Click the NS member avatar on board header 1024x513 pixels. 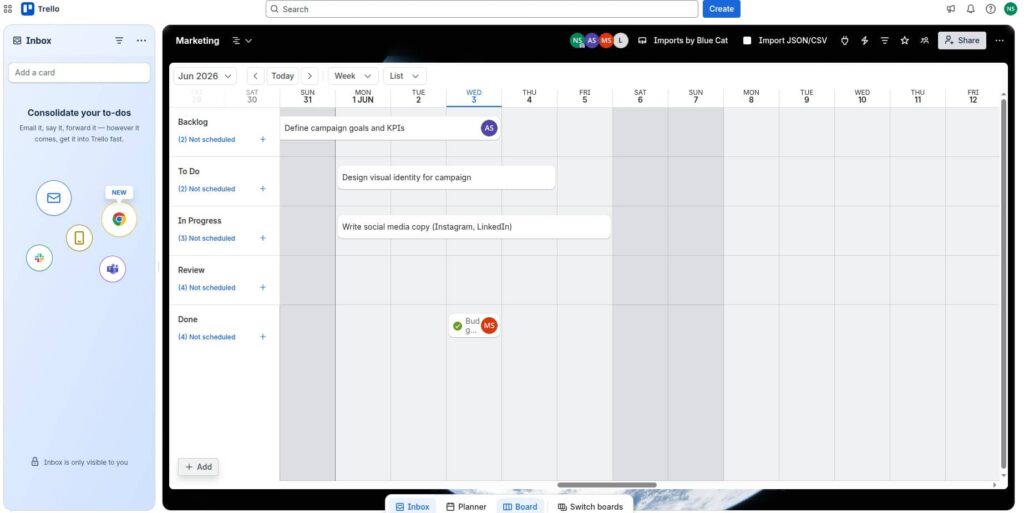577,40
